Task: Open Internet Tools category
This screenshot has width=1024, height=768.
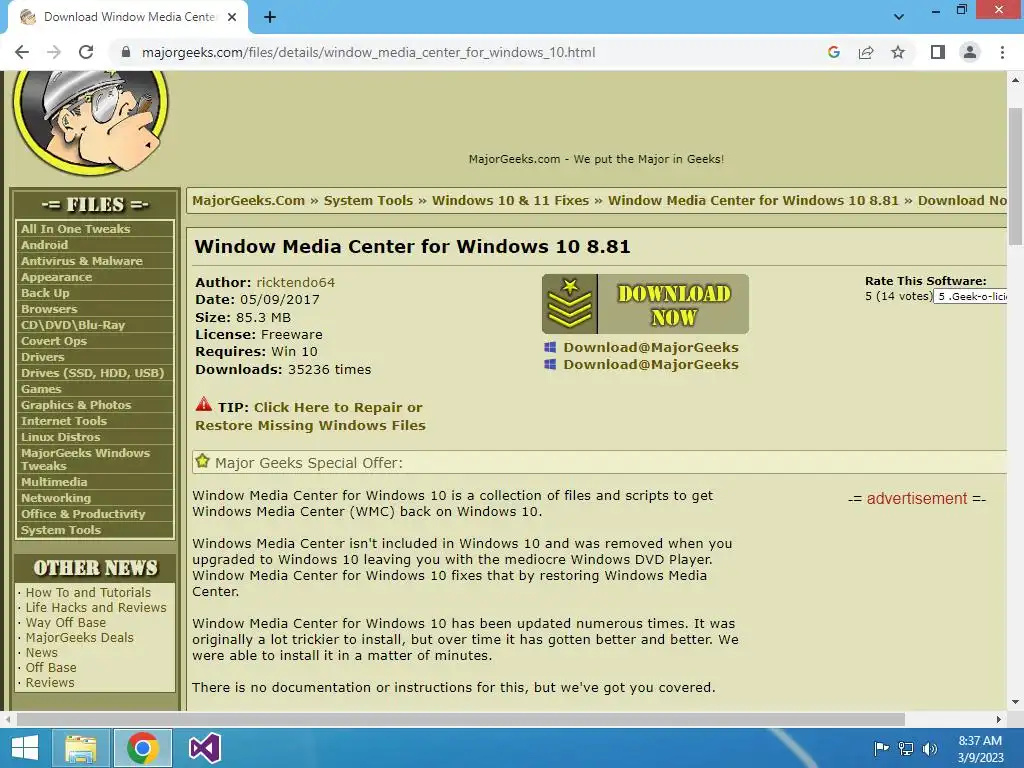Action: click(x=63, y=421)
